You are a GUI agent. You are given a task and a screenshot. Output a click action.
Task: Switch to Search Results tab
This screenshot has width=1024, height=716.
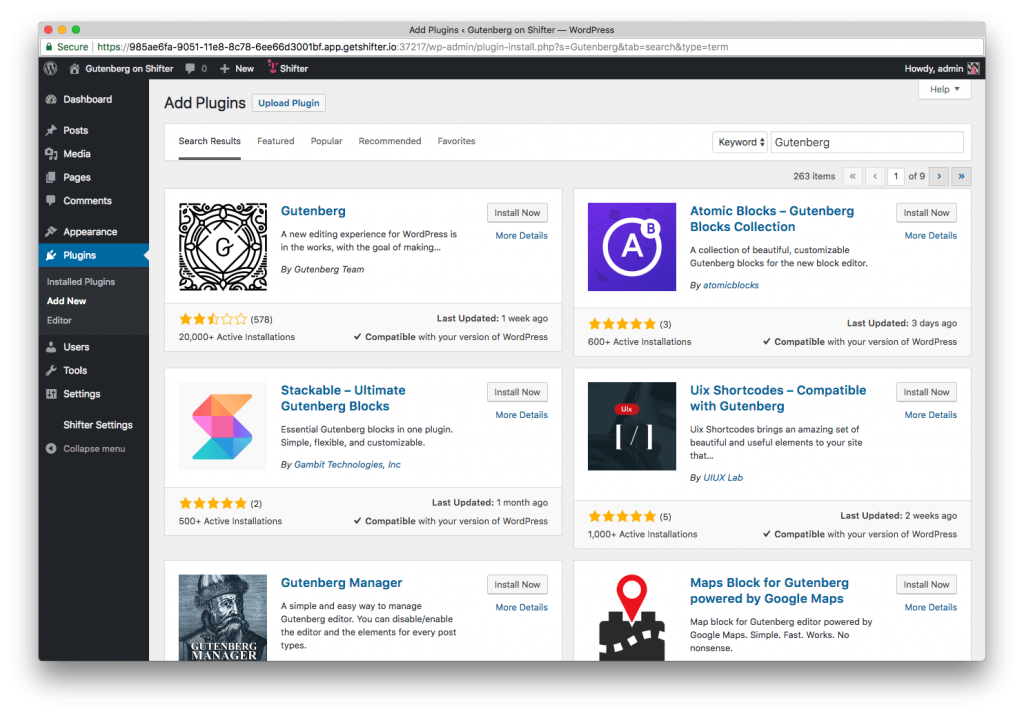click(x=210, y=141)
